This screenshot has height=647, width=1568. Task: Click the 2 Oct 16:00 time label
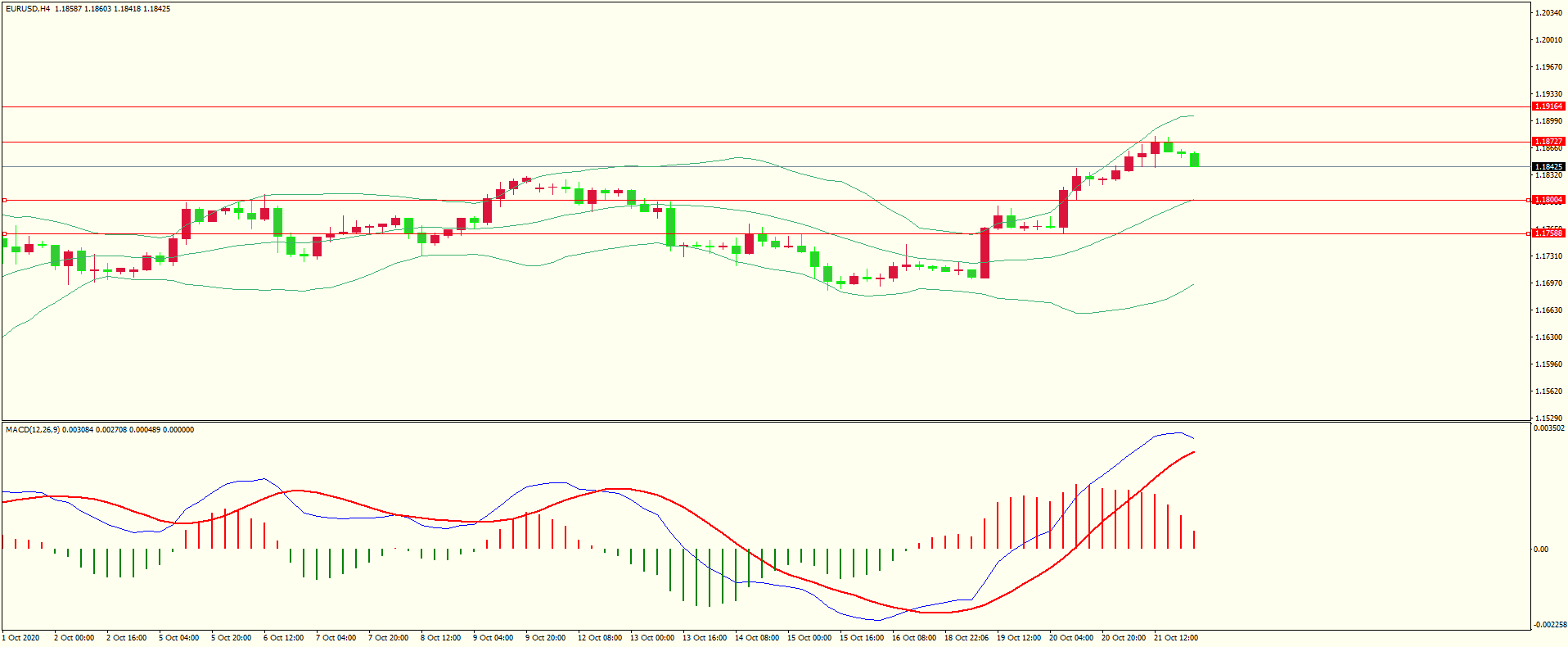click(127, 638)
